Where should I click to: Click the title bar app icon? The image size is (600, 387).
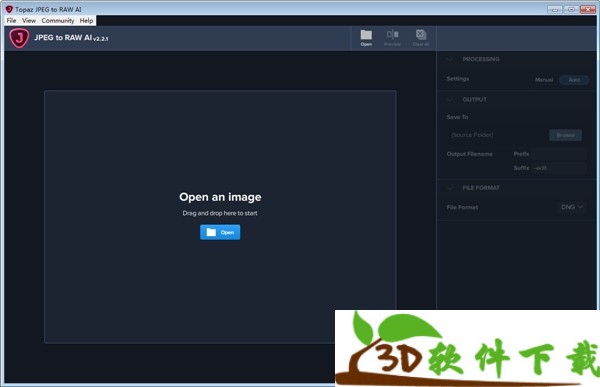[9, 9]
